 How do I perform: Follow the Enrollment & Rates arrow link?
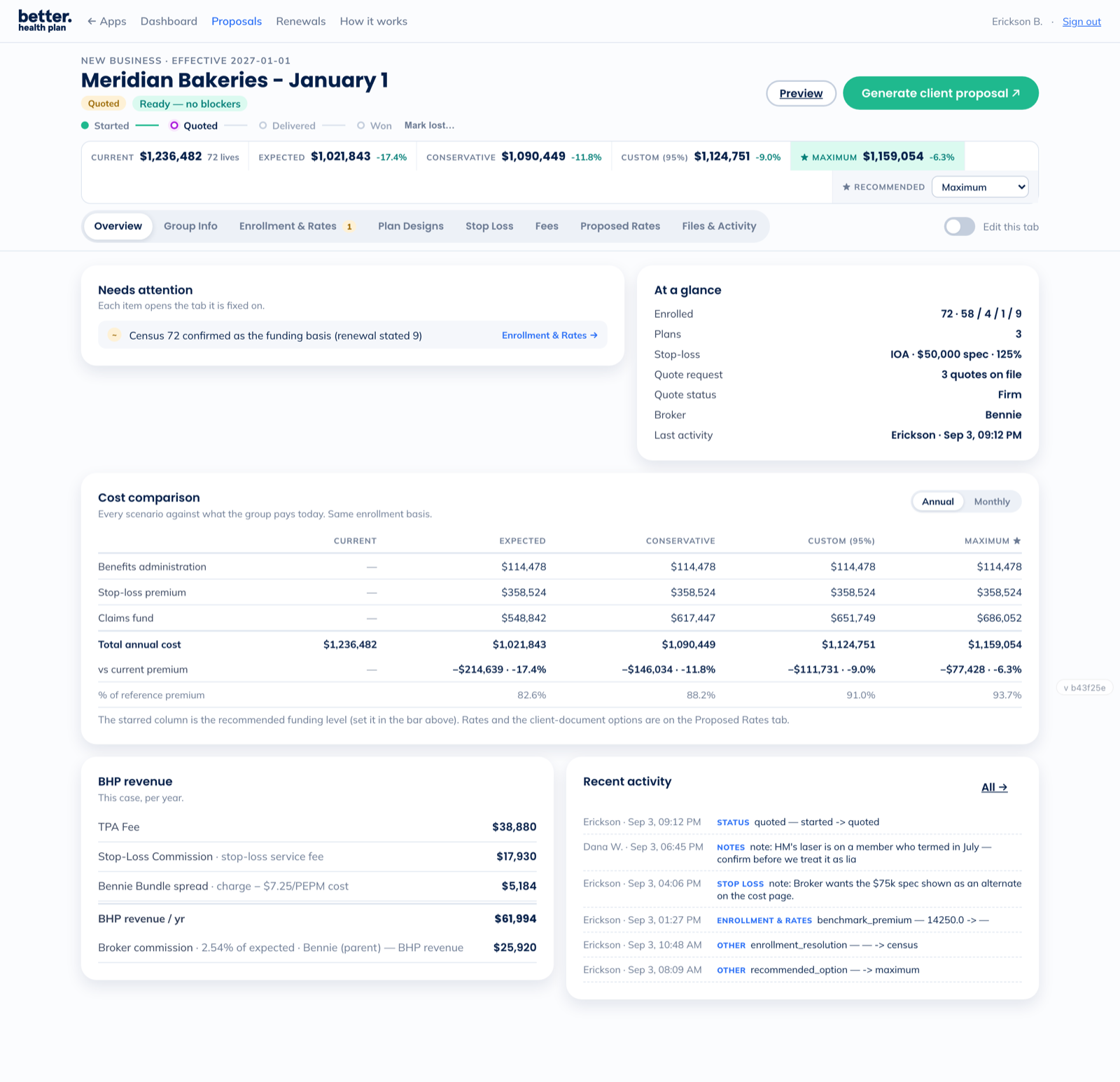click(x=549, y=335)
